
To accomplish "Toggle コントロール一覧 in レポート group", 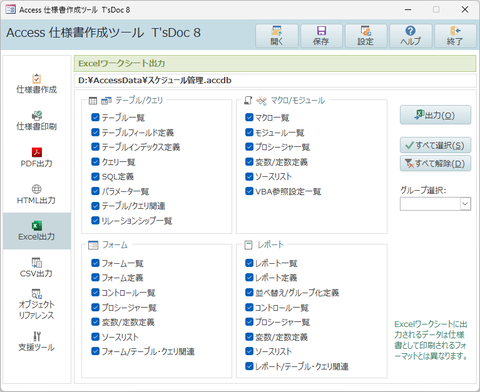I will click(x=249, y=307).
